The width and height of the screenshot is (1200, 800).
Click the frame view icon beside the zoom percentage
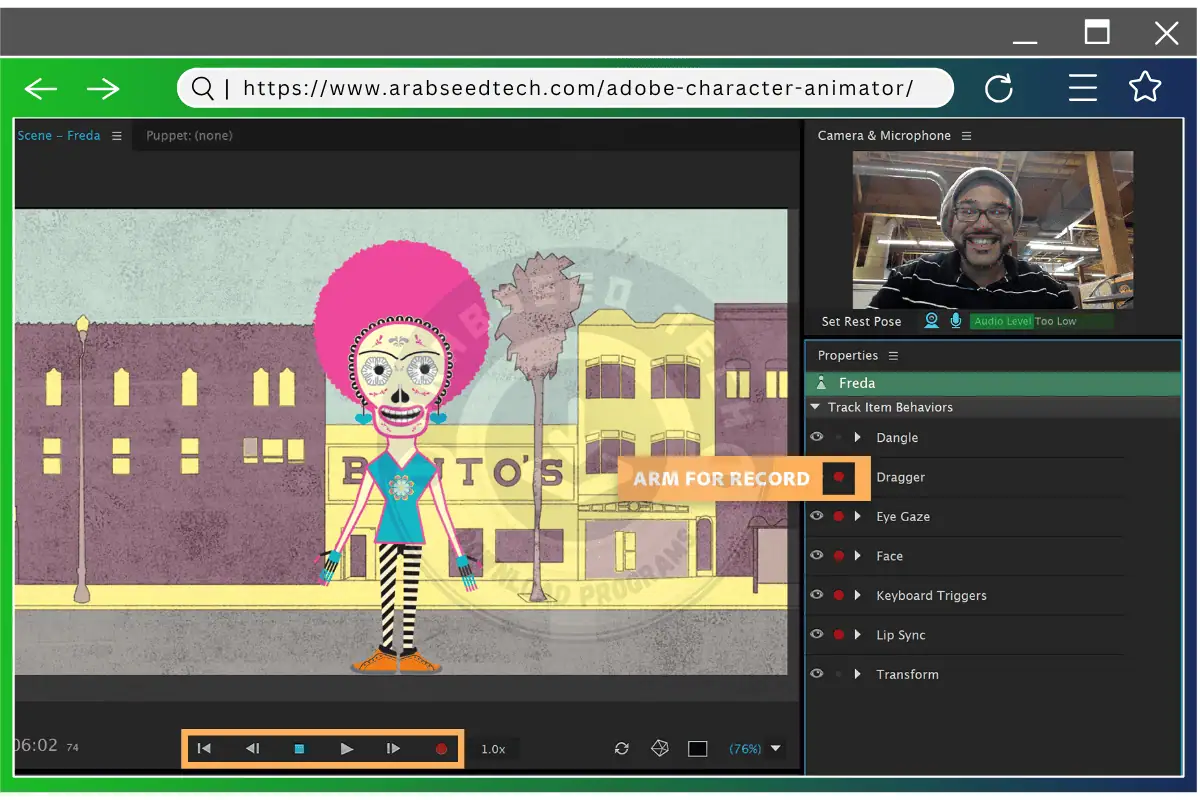tap(697, 747)
